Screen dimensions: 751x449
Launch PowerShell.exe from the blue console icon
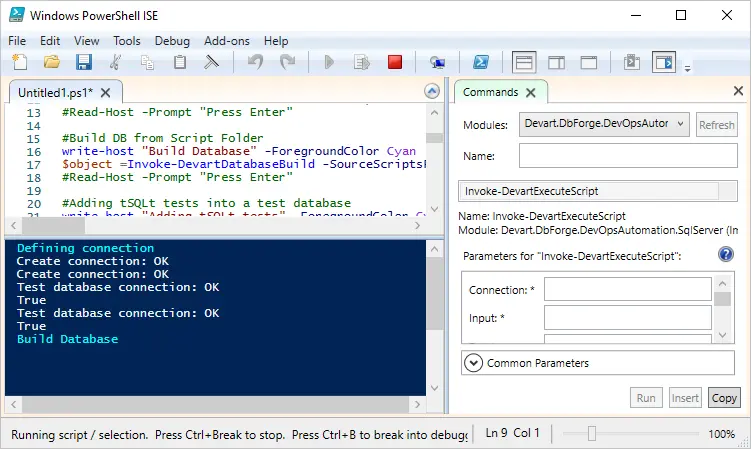(x=480, y=63)
